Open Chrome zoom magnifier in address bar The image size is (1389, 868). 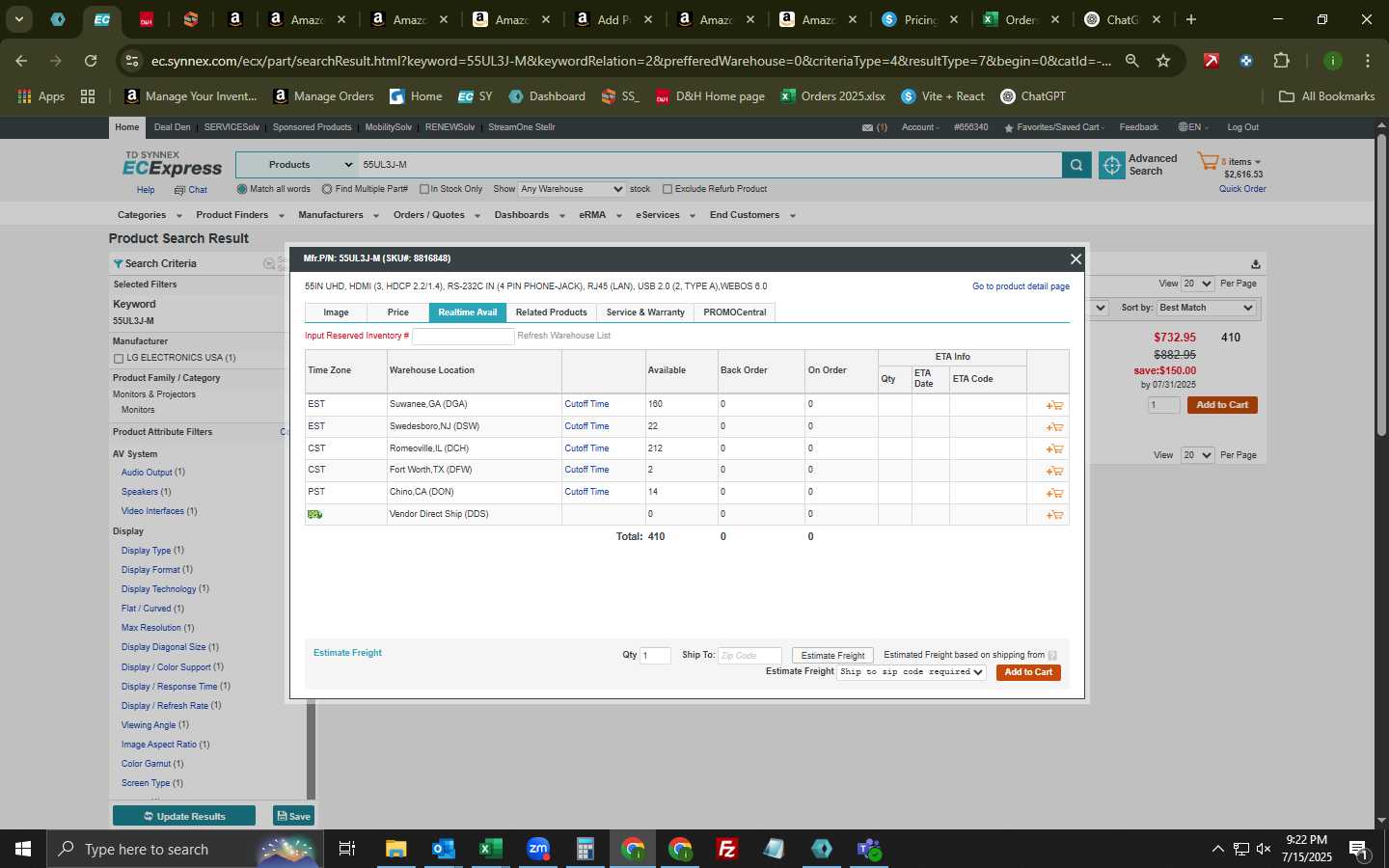click(x=1132, y=61)
